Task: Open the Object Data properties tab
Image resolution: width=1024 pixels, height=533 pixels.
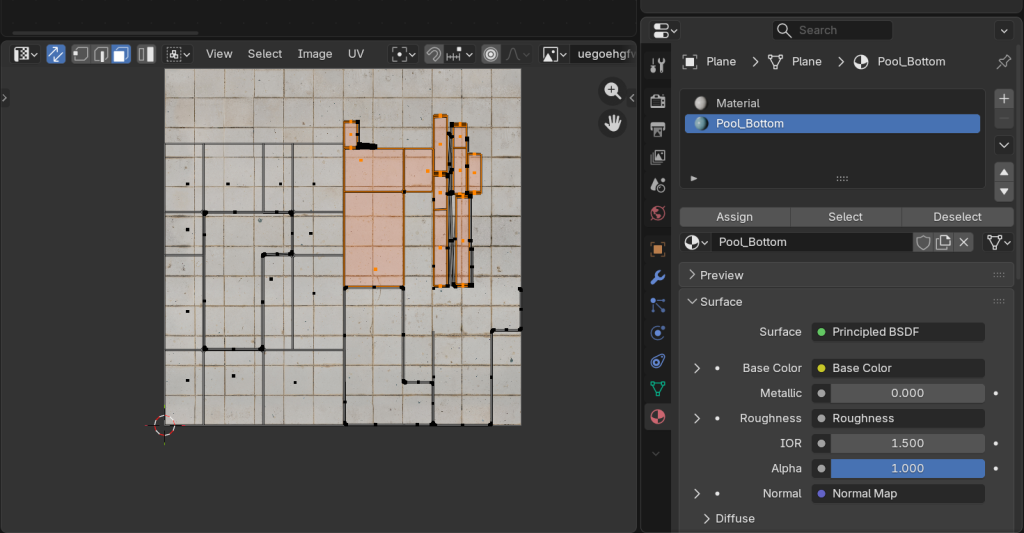Action: click(657, 388)
